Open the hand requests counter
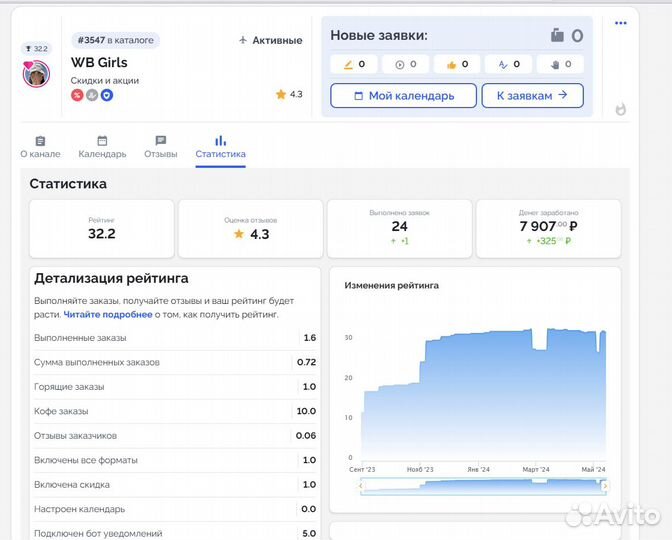Image resolution: width=672 pixels, height=540 pixels. point(560,64)
